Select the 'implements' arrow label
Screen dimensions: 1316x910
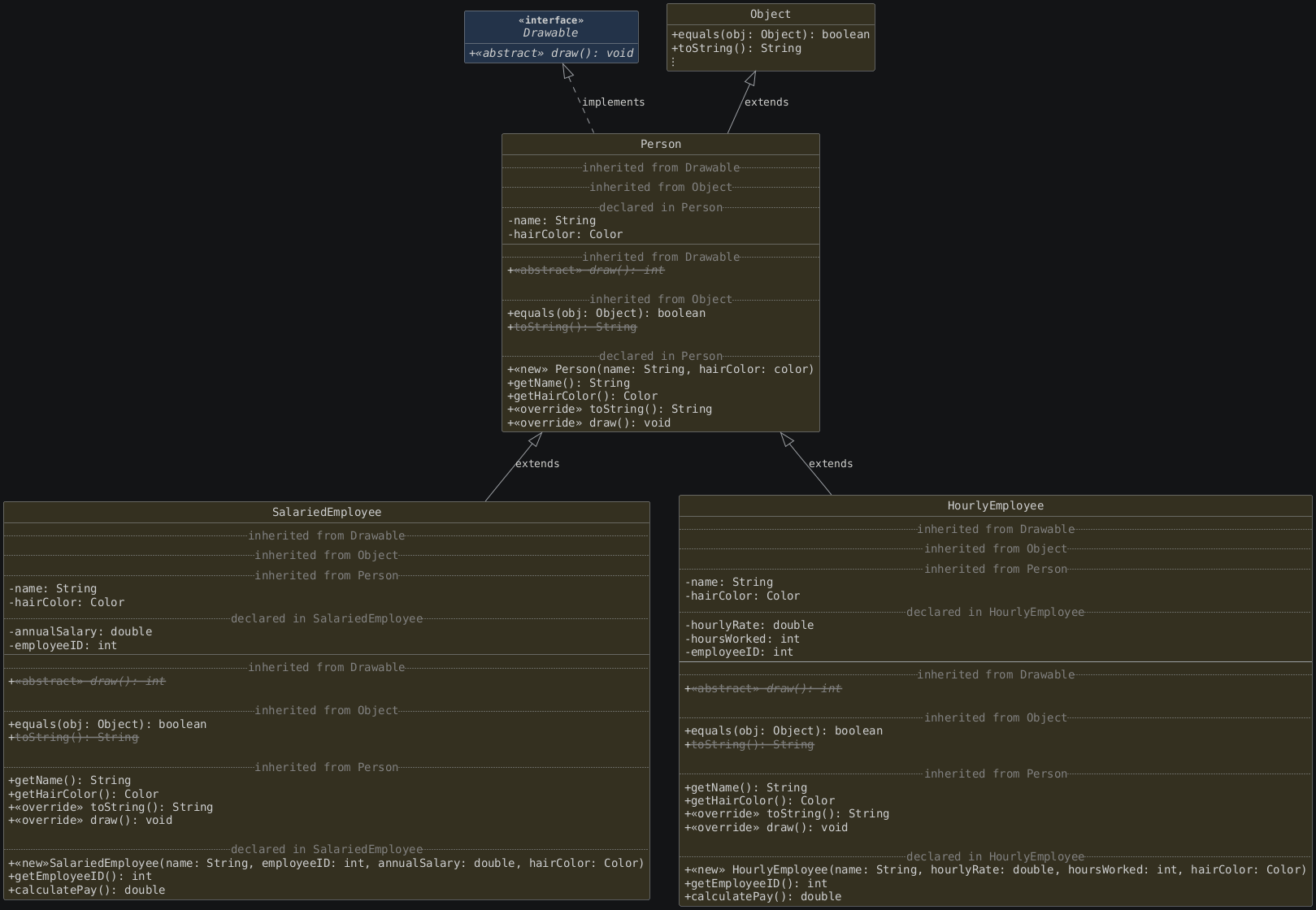click(614, 102)
